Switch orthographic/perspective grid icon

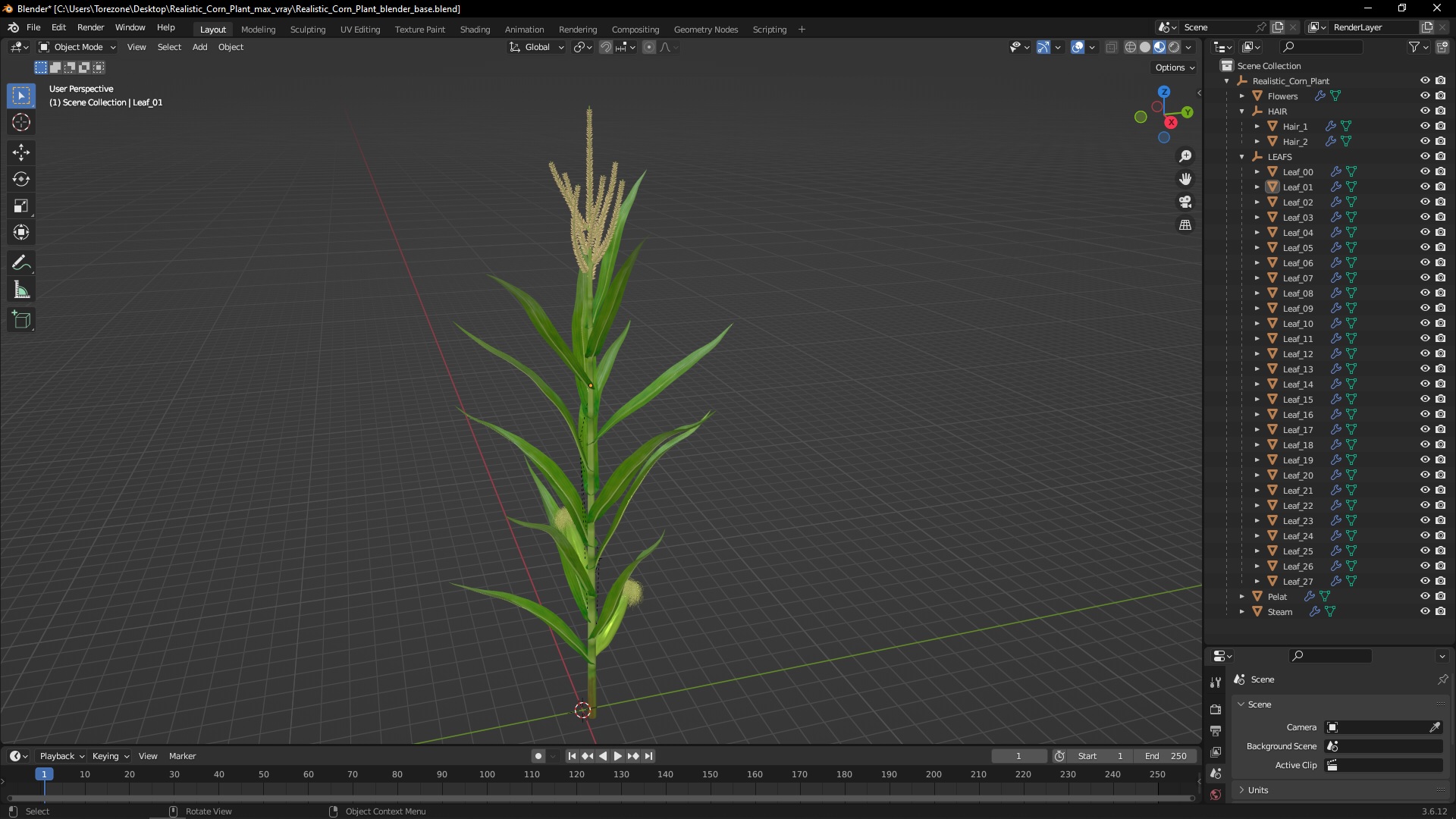1185,225
